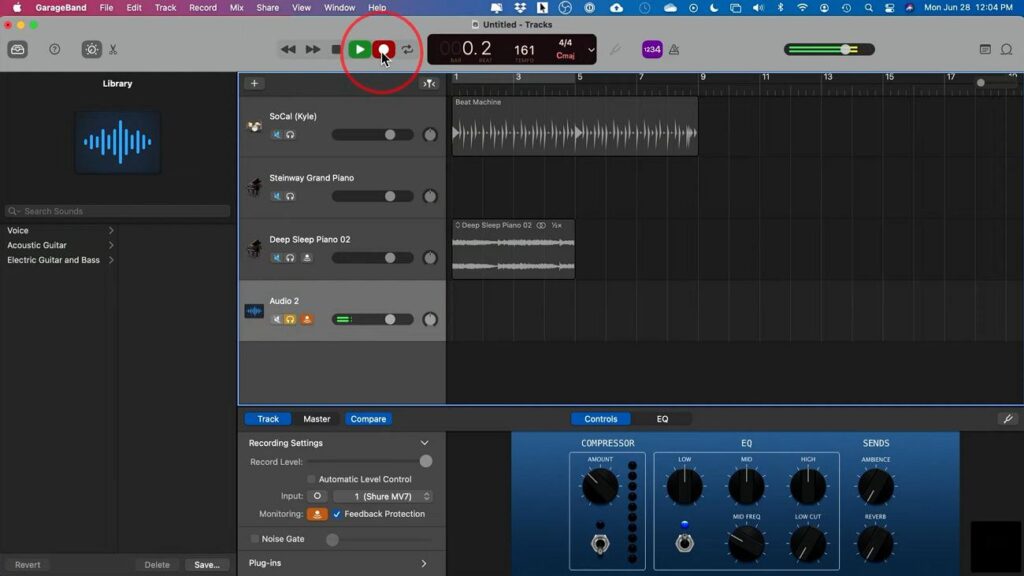Click the Save... button in Library
Viewport: 1024px width, 576px height.
pyautogui.click(x=207, y=565)
